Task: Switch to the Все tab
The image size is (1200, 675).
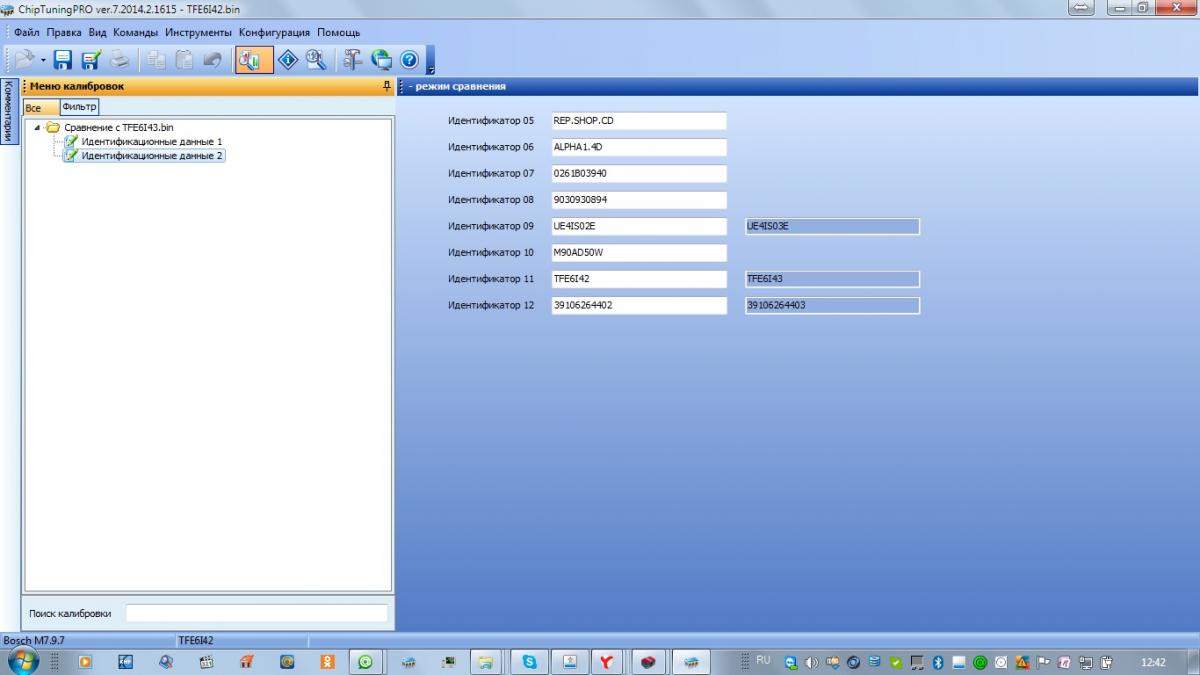Action: coord(40,107)
